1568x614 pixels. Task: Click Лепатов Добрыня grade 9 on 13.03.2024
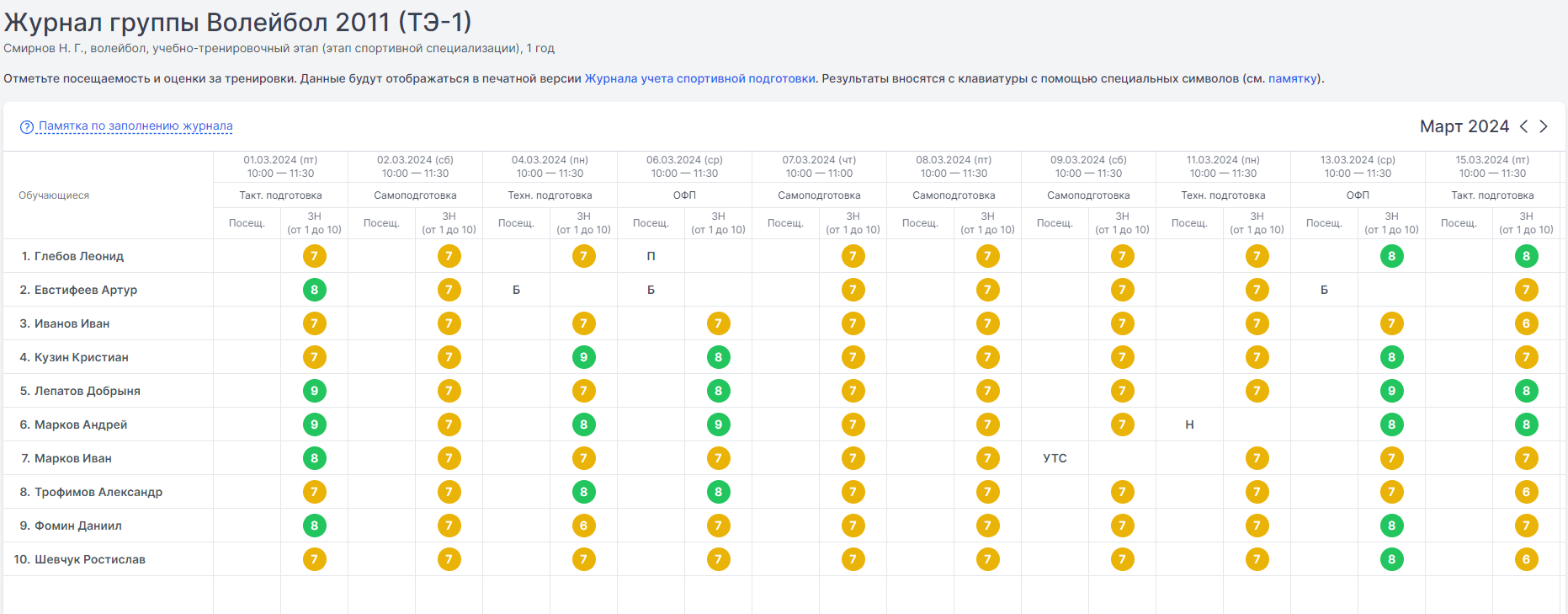click(1392, 391)
